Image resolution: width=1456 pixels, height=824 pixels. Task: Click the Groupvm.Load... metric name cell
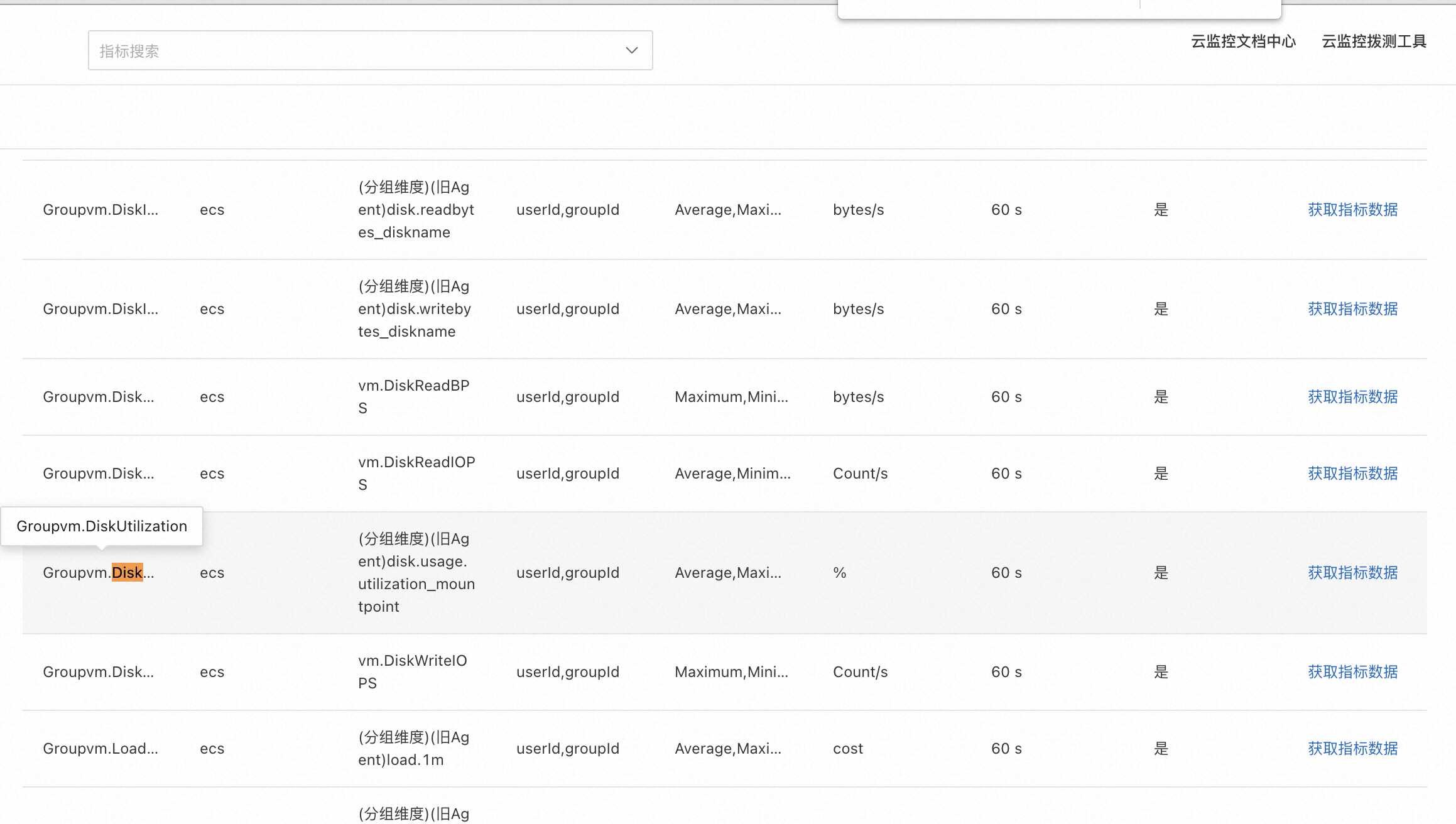point(101,749)
